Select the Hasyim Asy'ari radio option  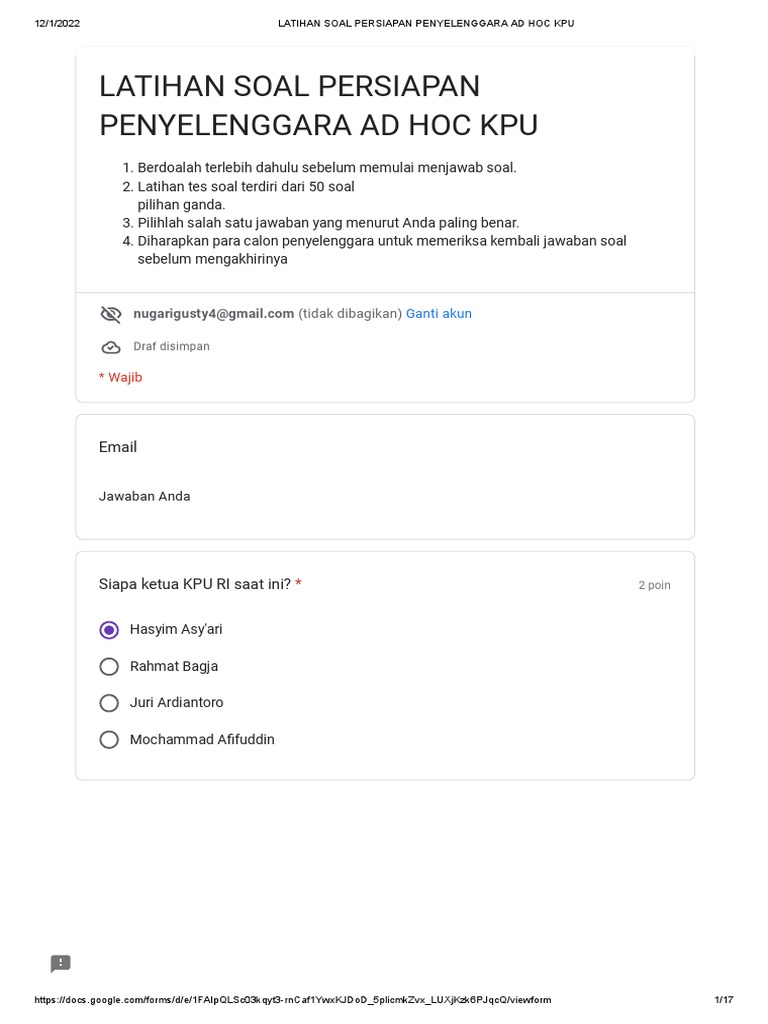(109, 630)
